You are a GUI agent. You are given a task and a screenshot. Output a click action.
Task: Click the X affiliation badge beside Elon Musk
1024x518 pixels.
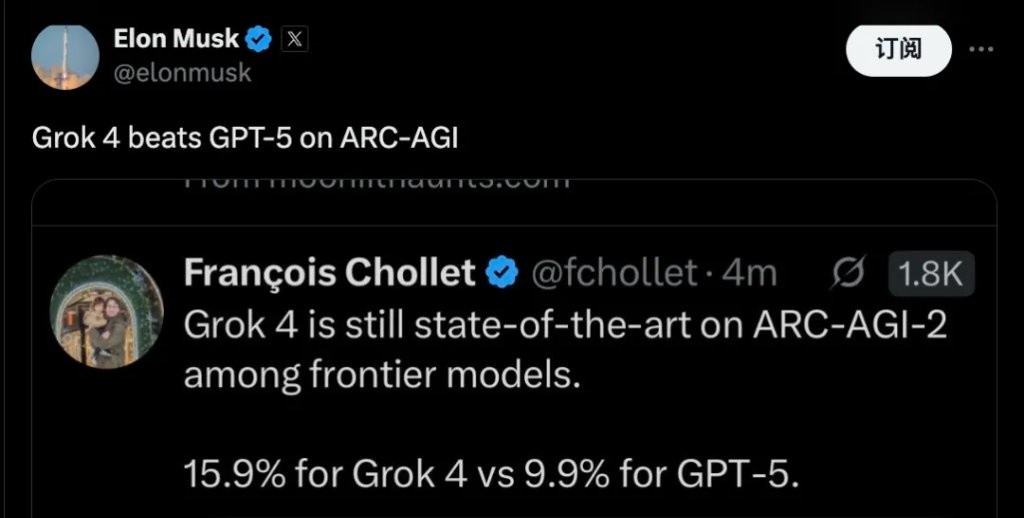click(294, 39)
